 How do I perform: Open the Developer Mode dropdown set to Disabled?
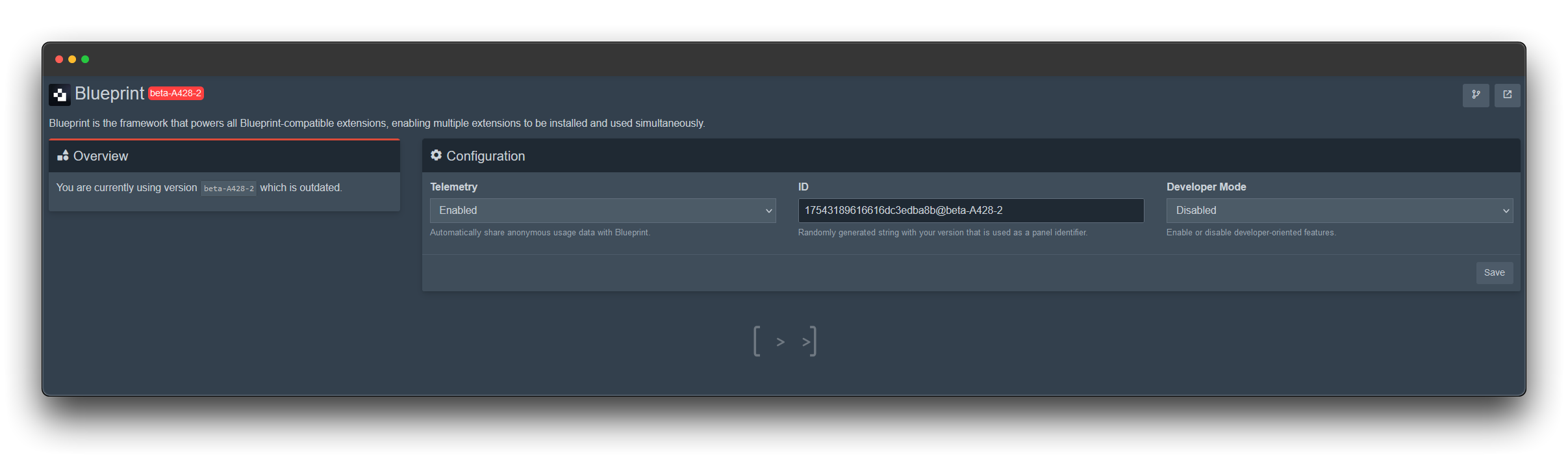1339,211
